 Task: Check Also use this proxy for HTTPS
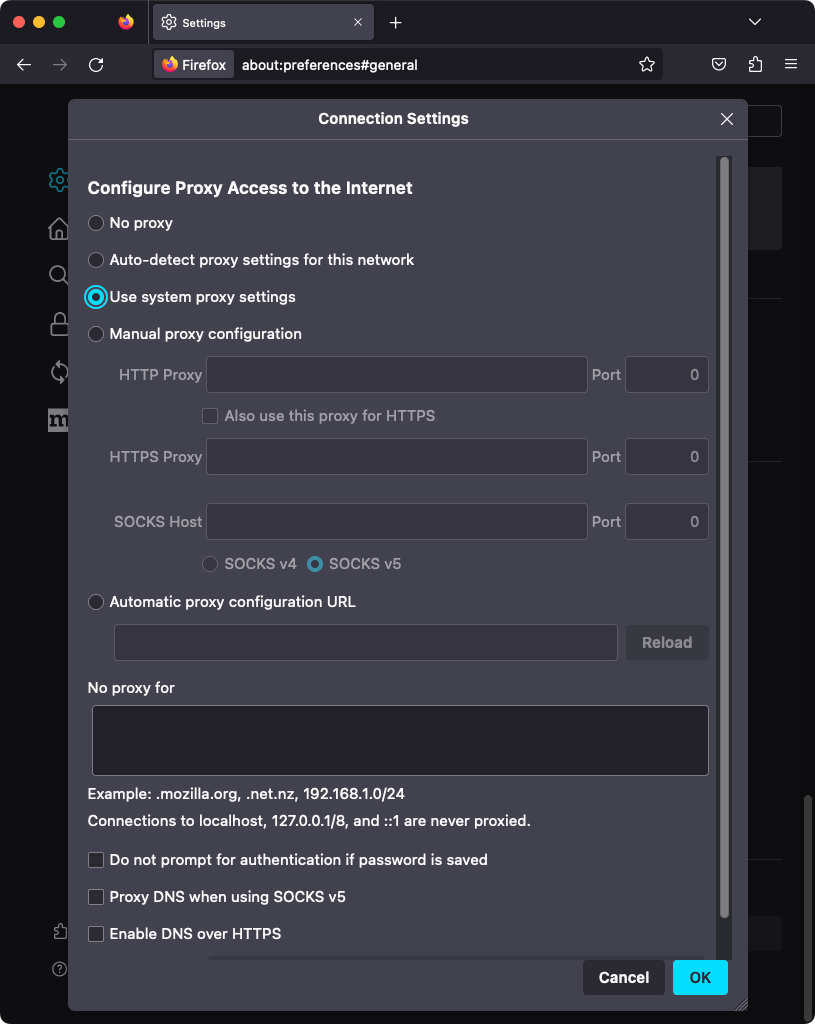point(210,416)
